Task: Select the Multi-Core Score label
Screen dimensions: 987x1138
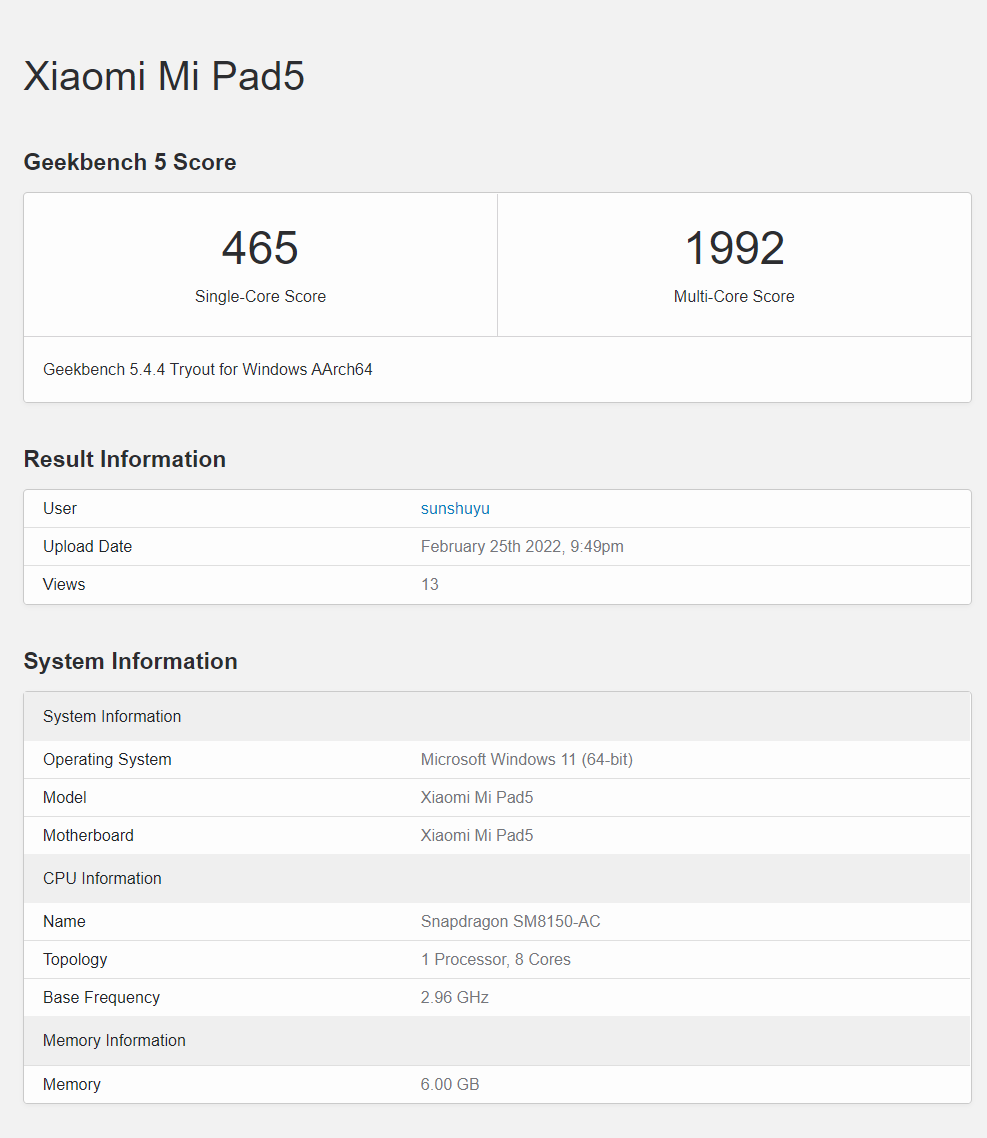Action: pos(734,296)
